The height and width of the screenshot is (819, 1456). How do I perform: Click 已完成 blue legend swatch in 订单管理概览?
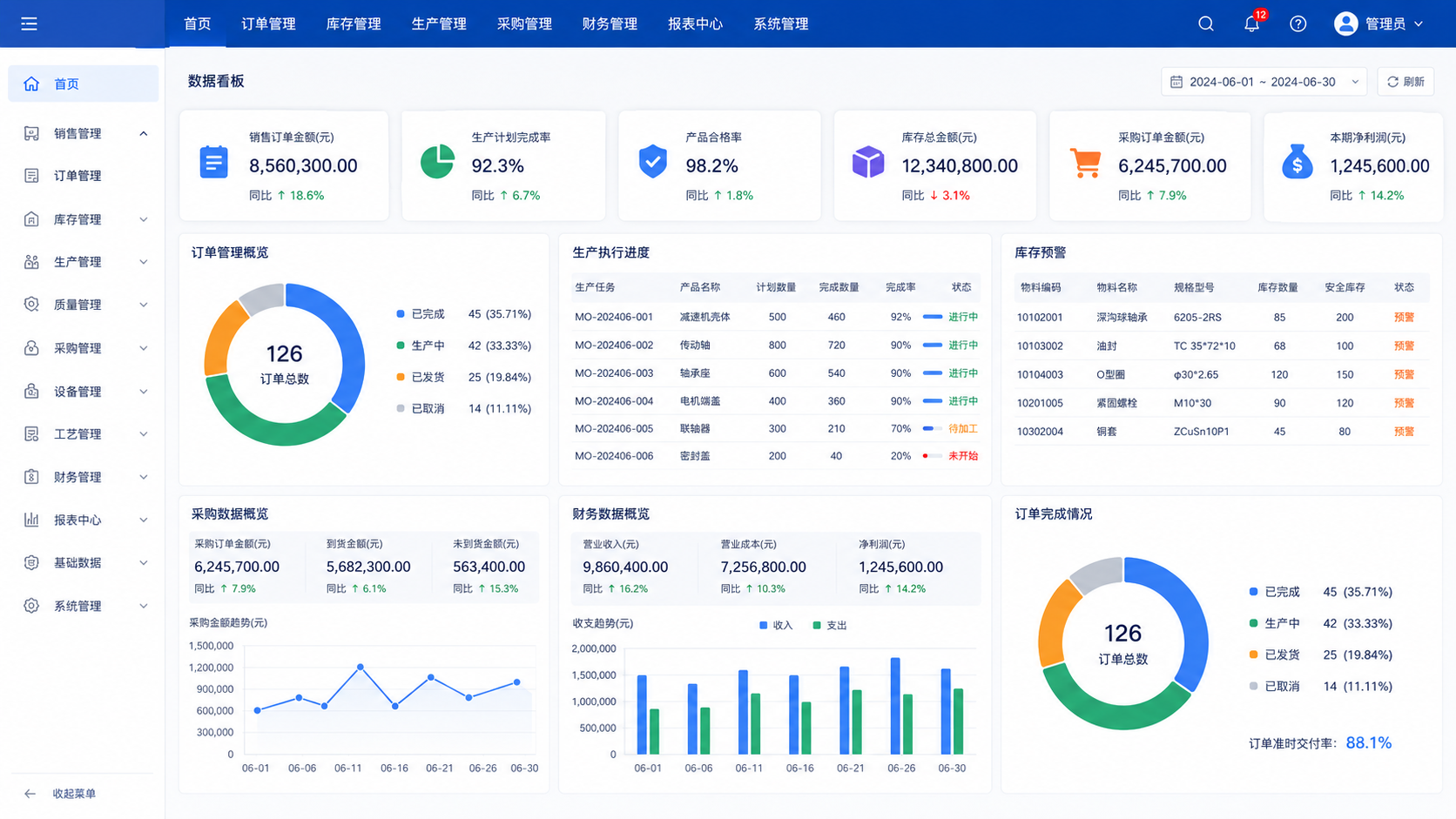tap(401, 314)
